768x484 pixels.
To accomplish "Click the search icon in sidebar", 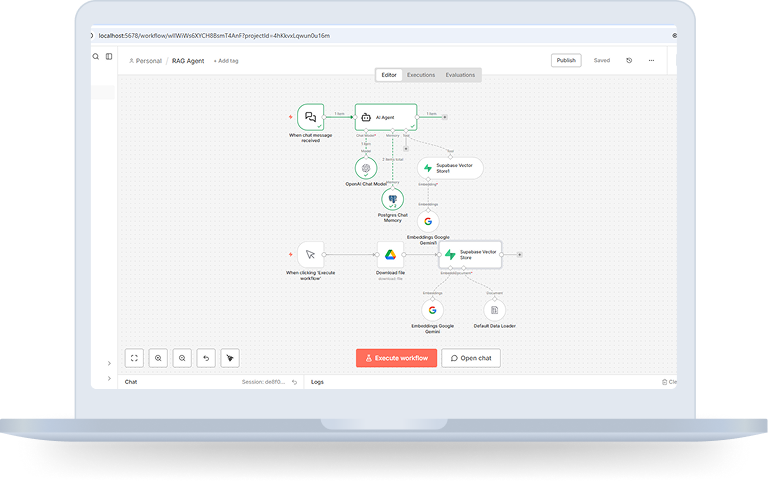I will point(96,56).
